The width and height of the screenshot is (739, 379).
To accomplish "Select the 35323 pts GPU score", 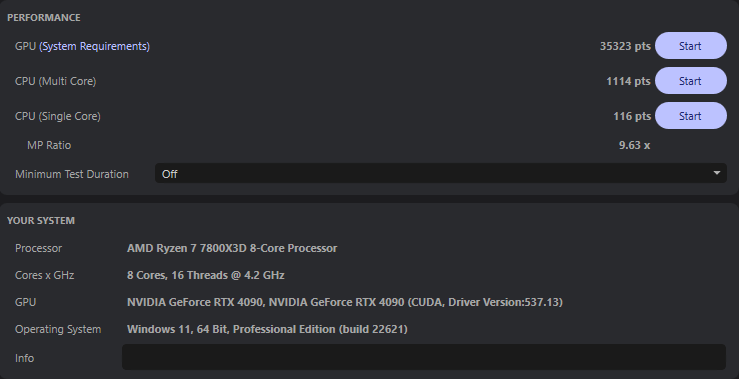I will pyautogui.click(x=625, y=46).
